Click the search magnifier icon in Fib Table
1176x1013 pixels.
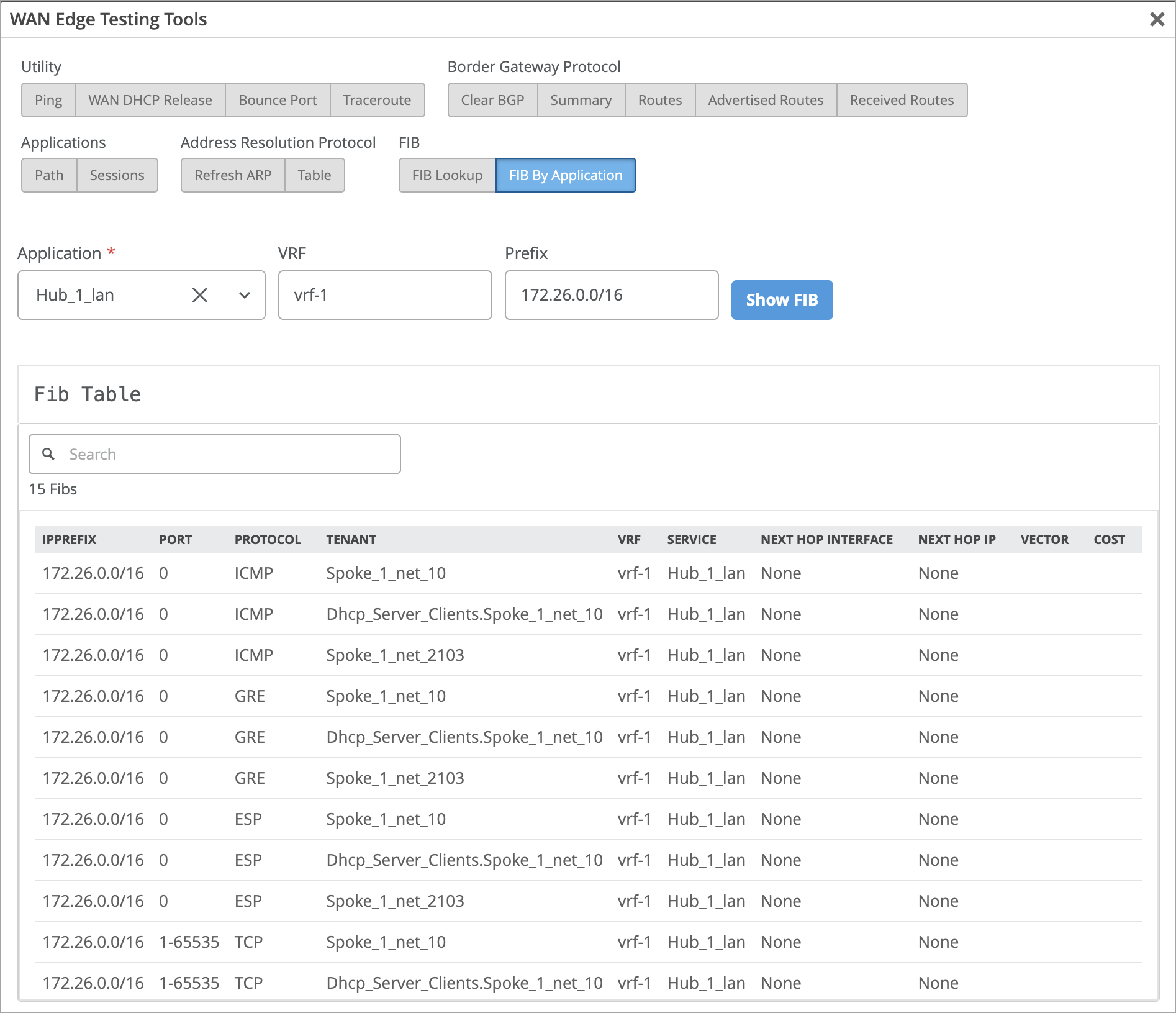point(49,454)
